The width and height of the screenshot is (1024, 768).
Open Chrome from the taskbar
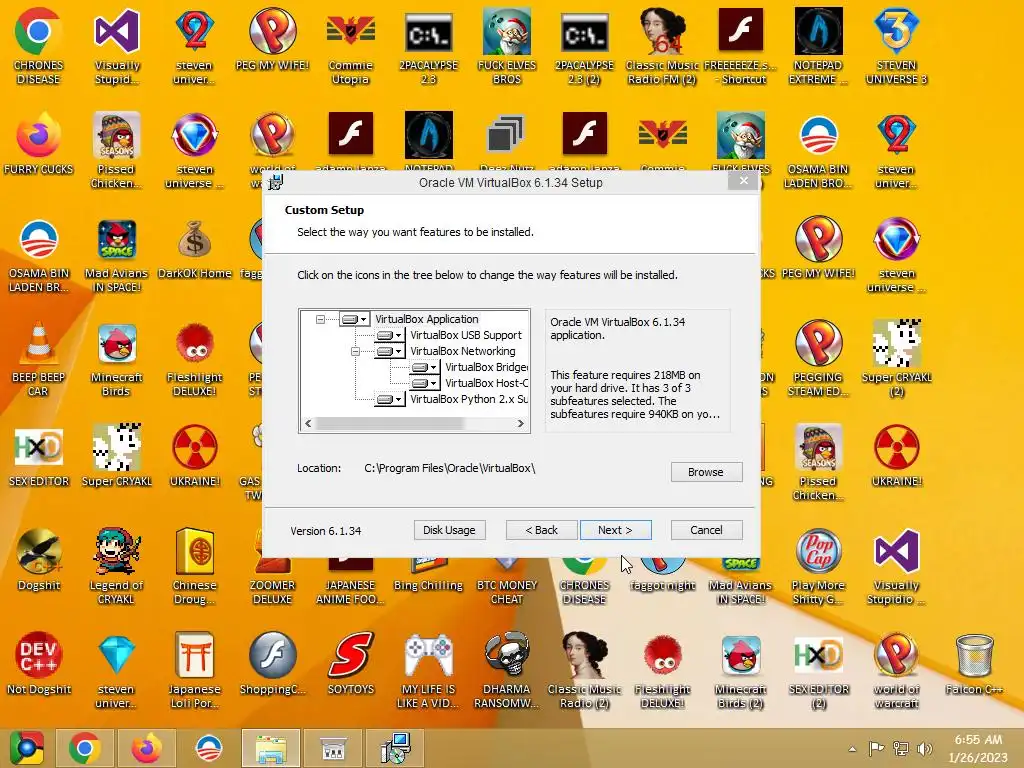point(84,748)
